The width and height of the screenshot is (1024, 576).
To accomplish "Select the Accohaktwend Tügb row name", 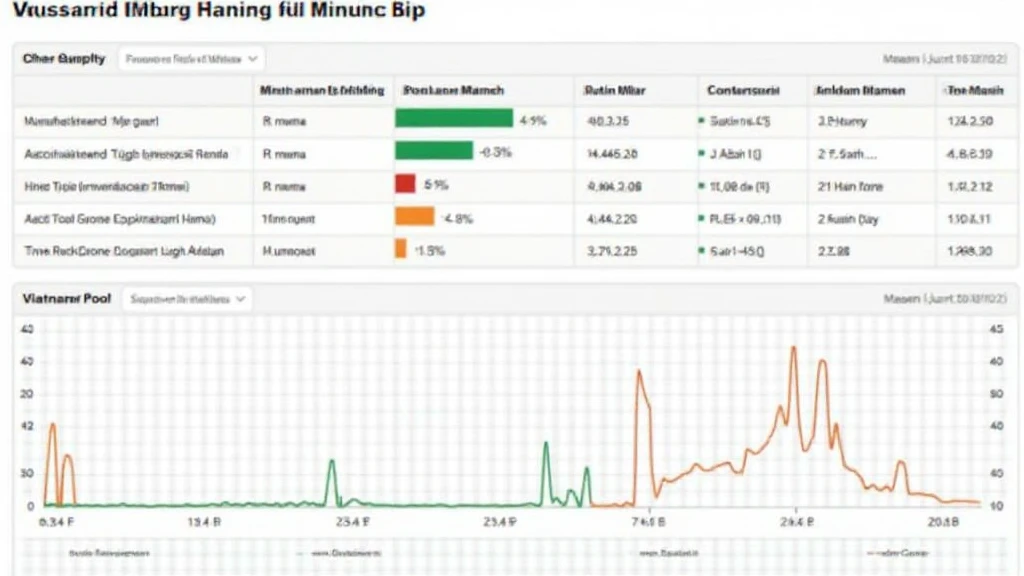I will pyautogui.click(x=126, y=154).
